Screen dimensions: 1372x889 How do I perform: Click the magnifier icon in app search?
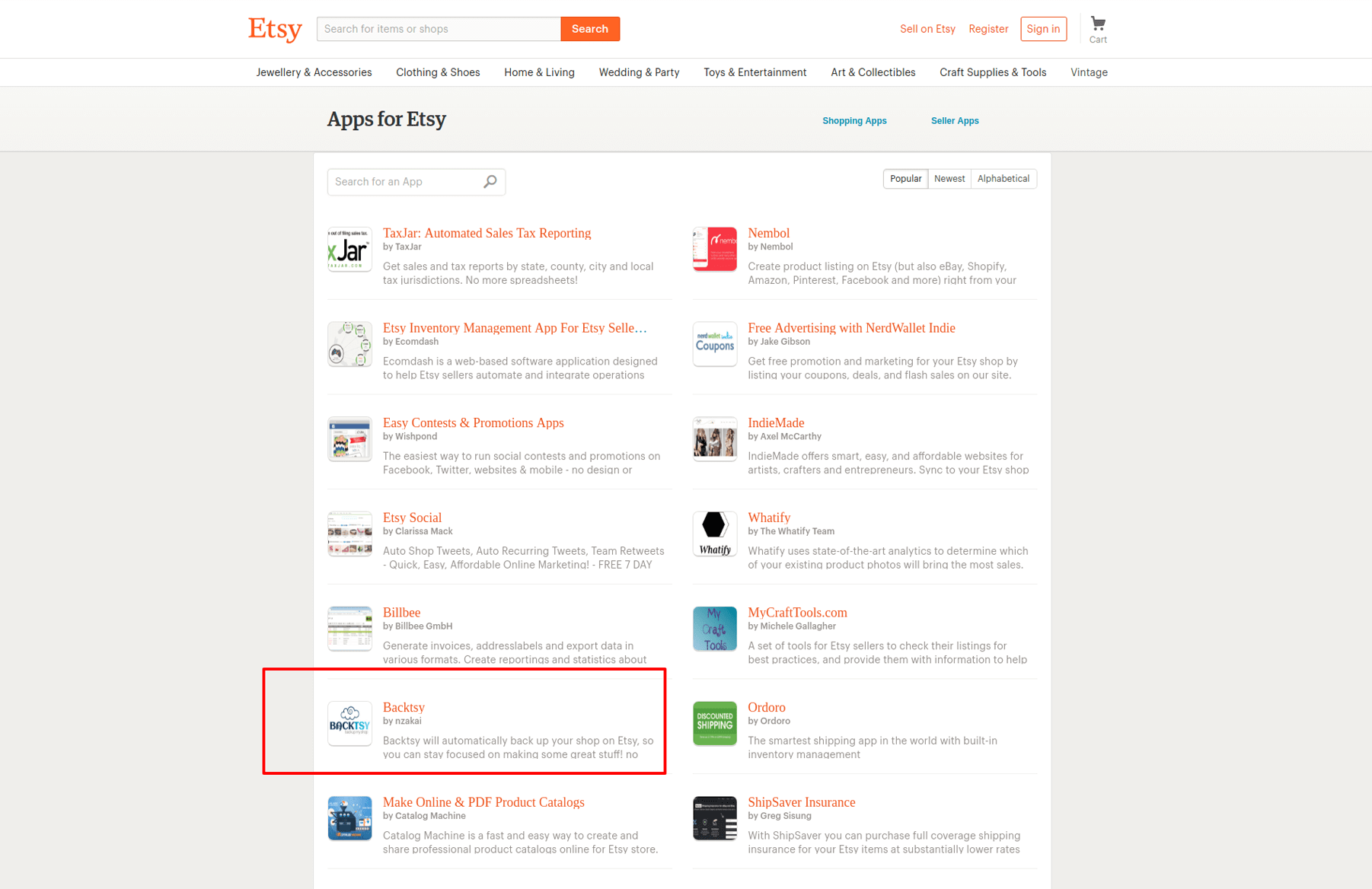490,181
